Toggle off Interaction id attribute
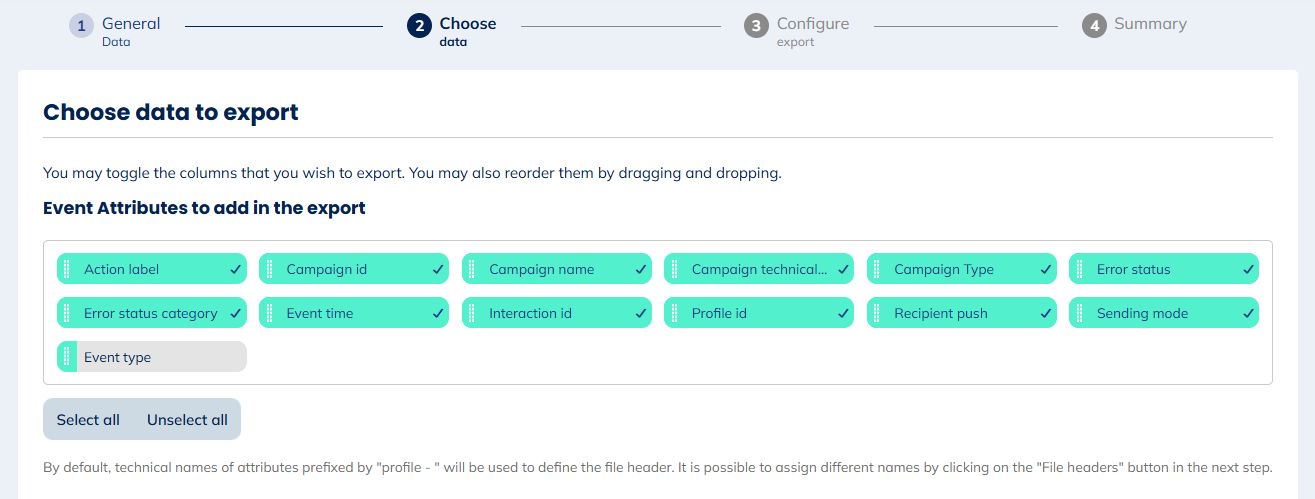 641,313
